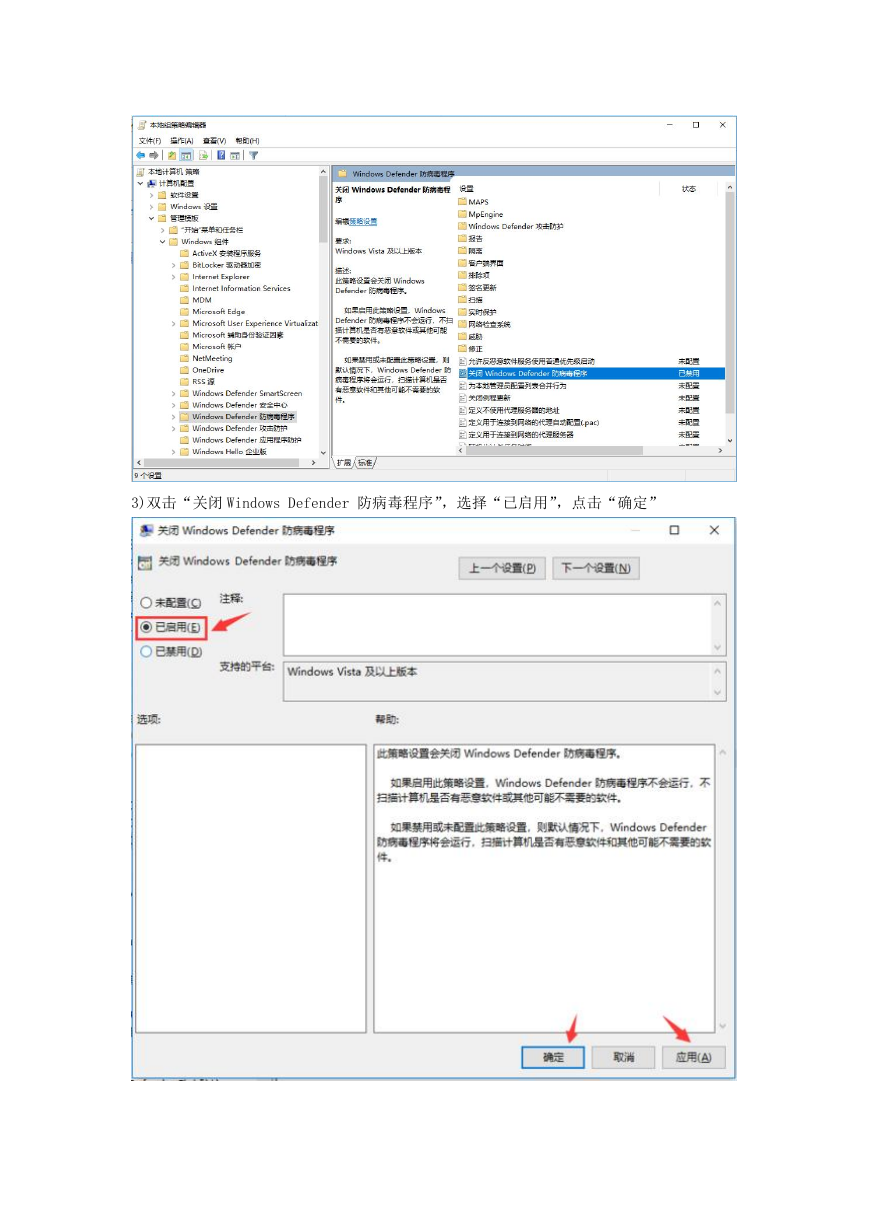Collapse the 计算机配置 tree node

(140, 184)
